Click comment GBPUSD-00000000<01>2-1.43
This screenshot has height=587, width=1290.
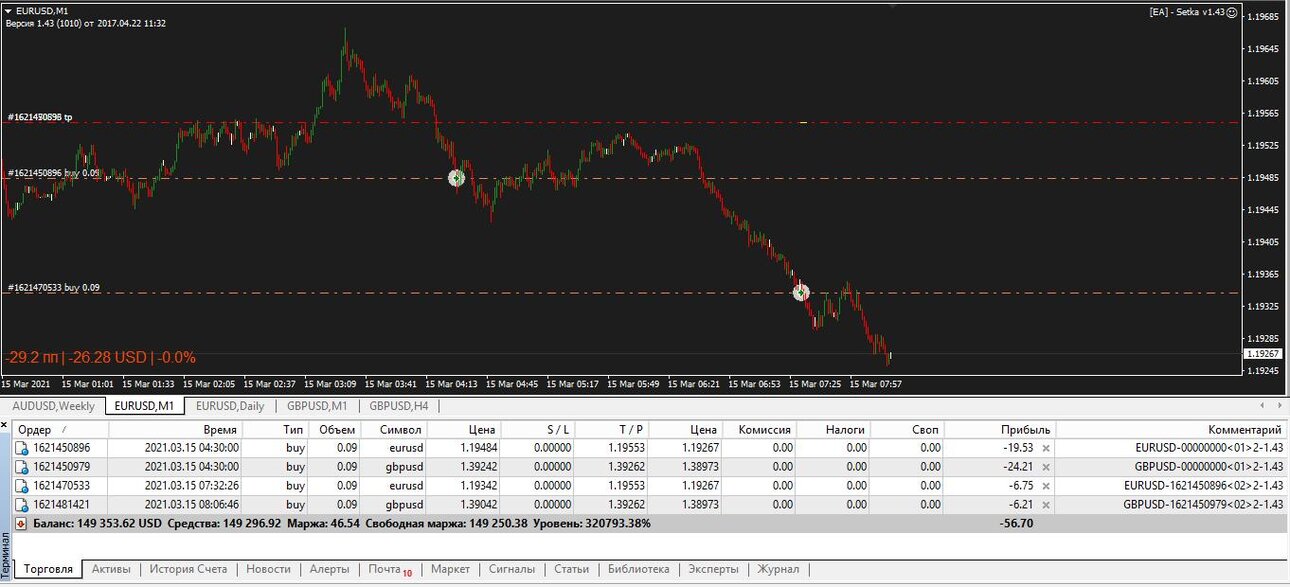(1209, 467)
